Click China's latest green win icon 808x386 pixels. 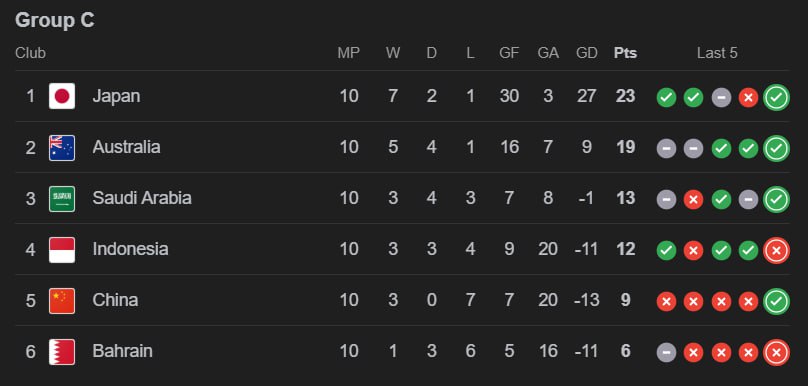776,301
